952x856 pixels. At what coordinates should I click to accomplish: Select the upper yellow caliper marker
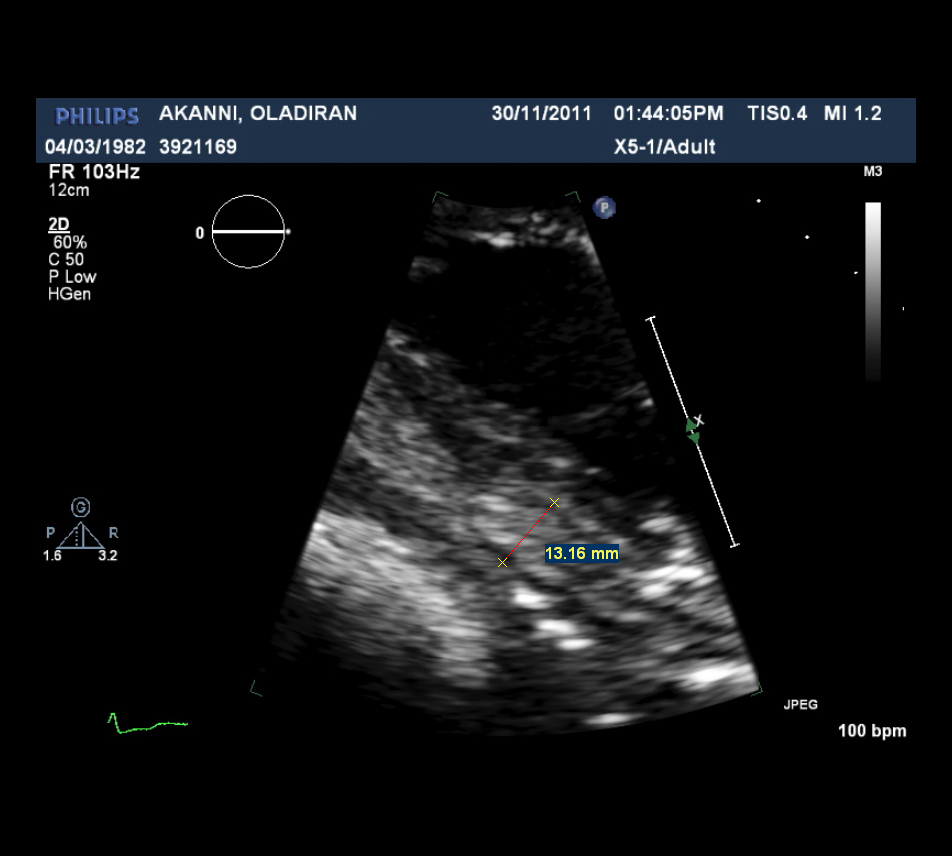pyautogui.click(x=554, y=502)
